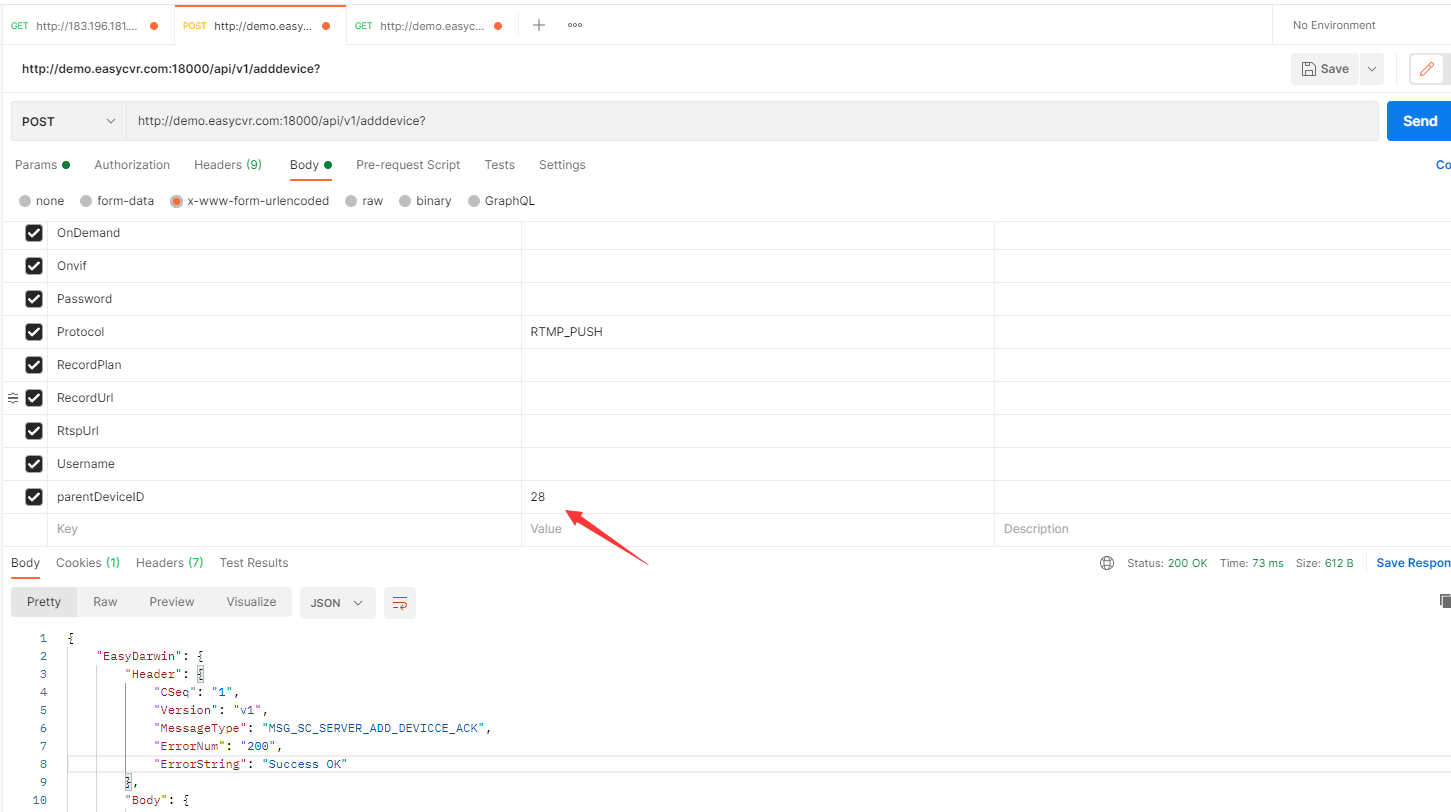Switch to the Authorization tab
Viewport: 1451px width, 812px height.
[x=132, y=165]
